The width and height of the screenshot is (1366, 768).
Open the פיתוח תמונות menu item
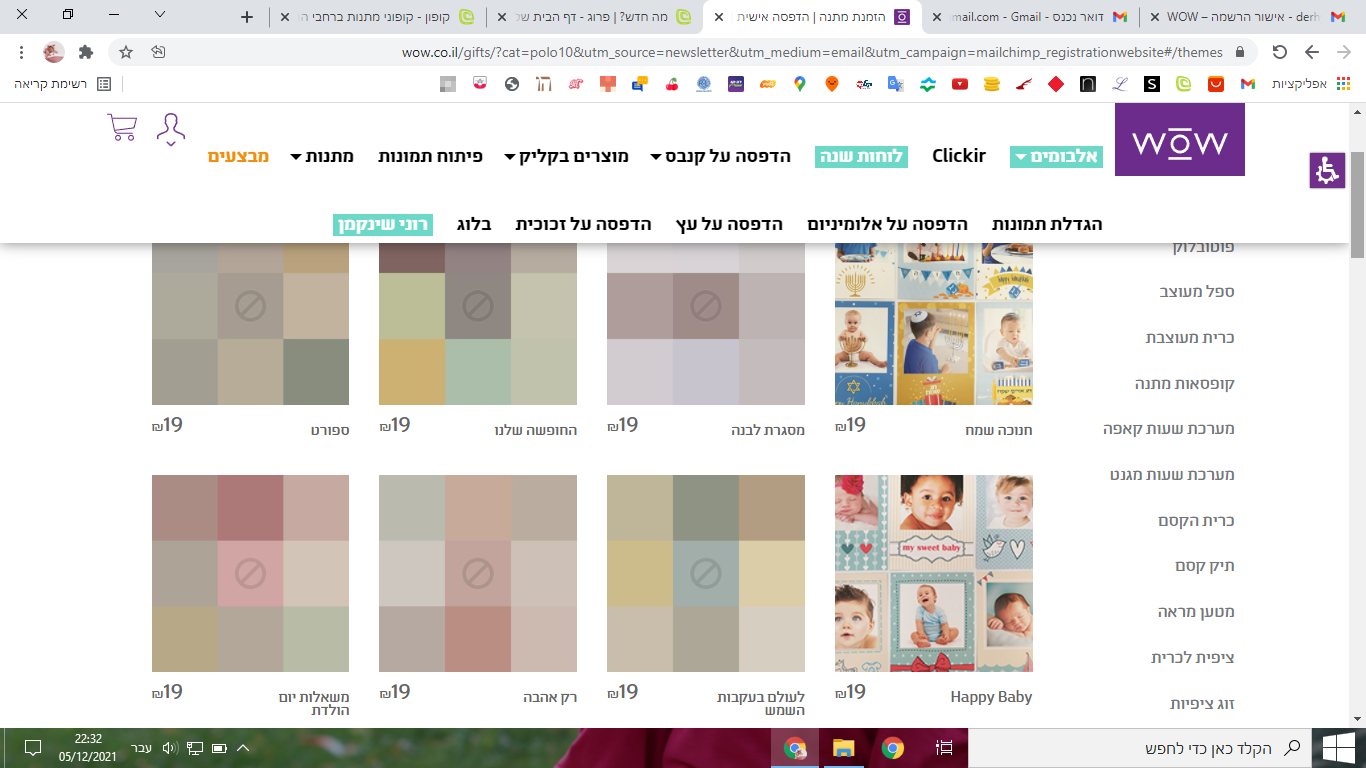tap(430, 156)
